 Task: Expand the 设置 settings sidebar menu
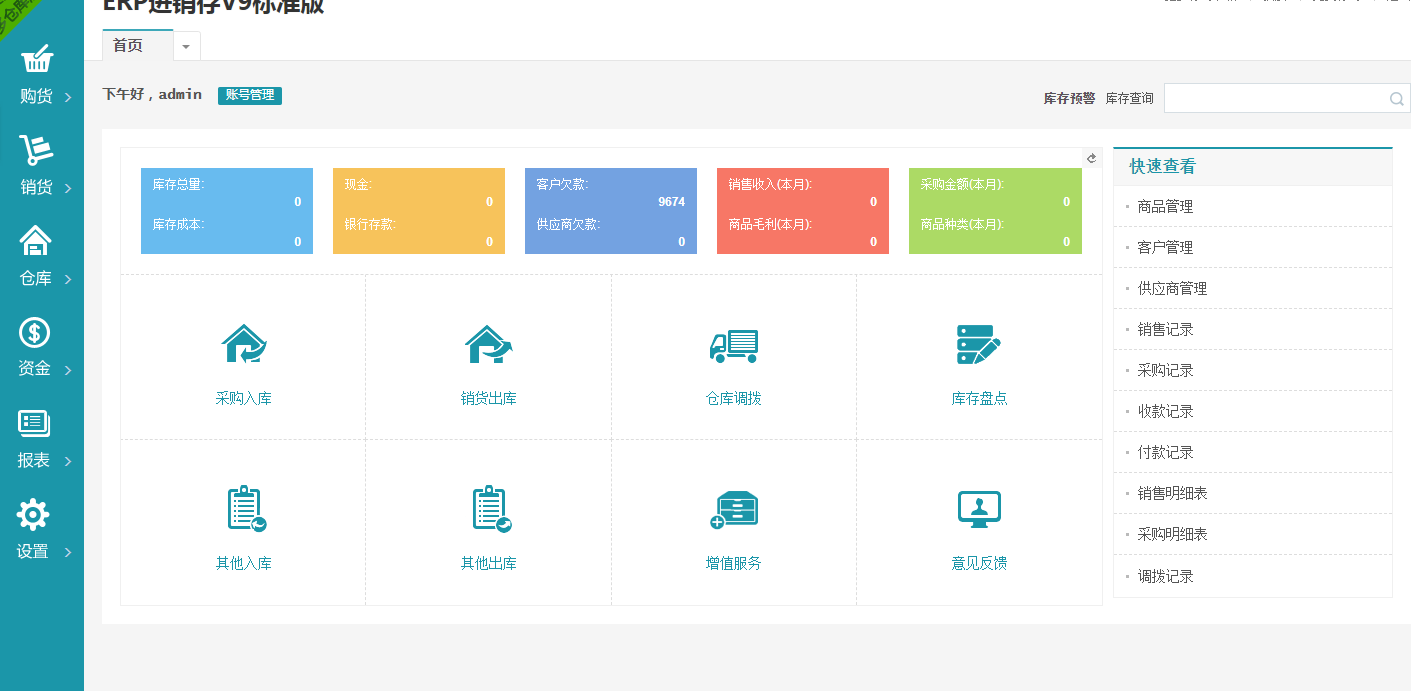point(40,530)
